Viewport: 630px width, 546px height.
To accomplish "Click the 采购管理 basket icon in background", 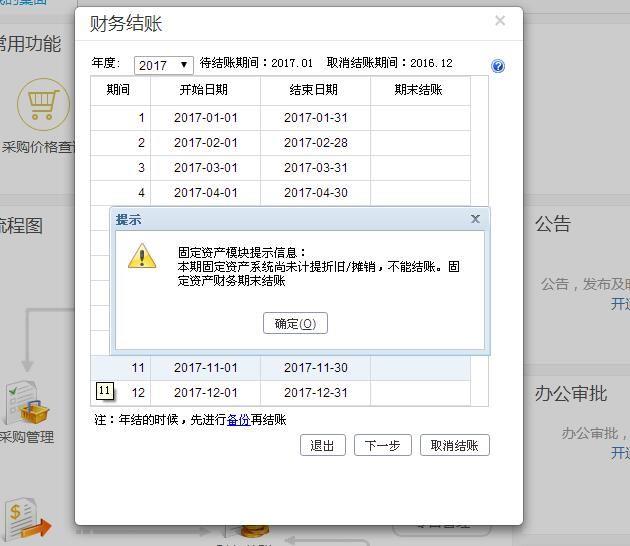I will tap(27, 403).
